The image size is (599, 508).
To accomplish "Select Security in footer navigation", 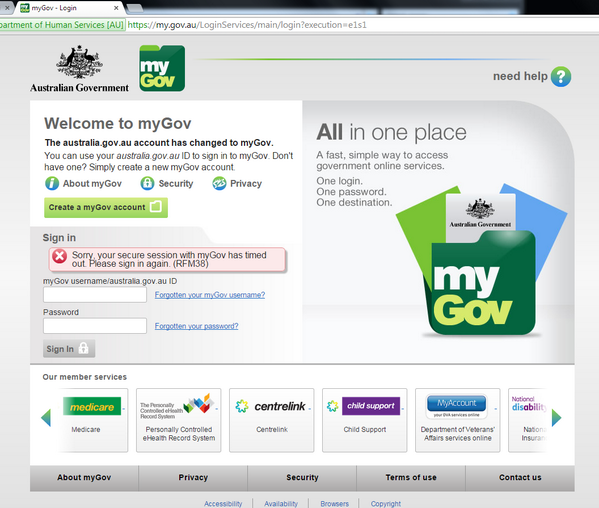I will click(302, 477).
